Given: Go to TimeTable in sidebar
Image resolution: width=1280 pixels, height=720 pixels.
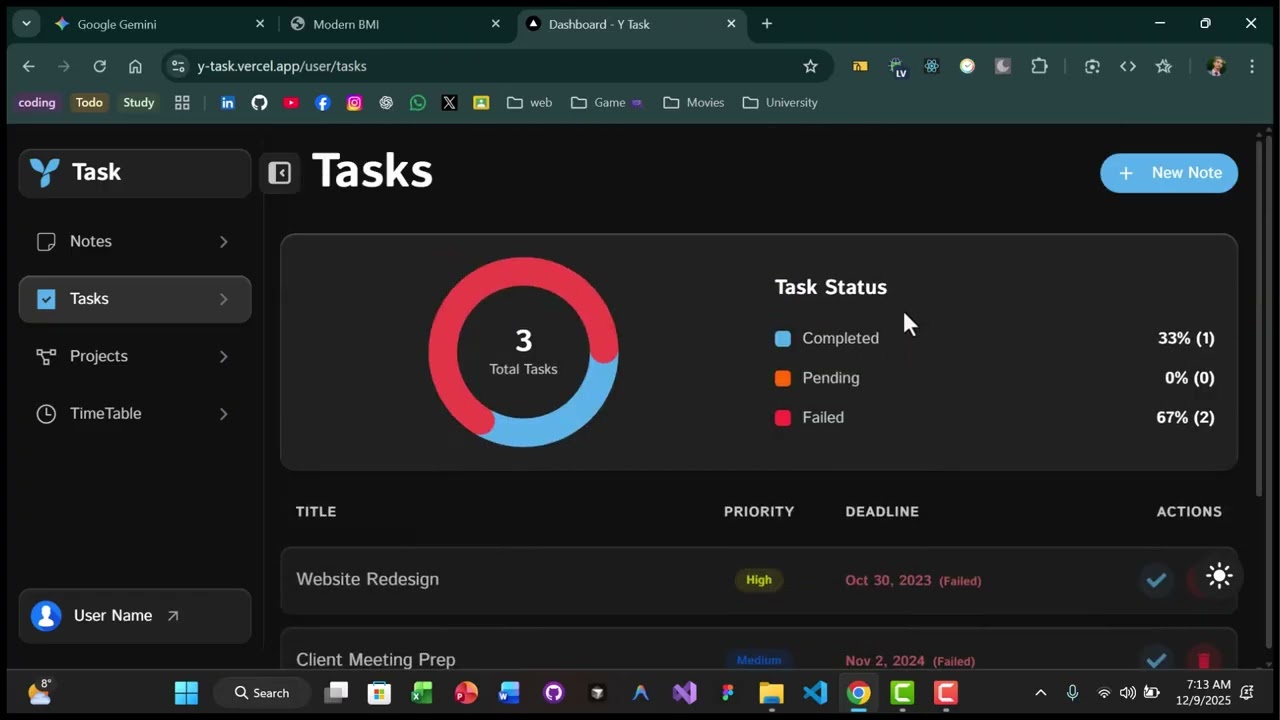Looking at the screenshot, I should [x=135, y=413].
